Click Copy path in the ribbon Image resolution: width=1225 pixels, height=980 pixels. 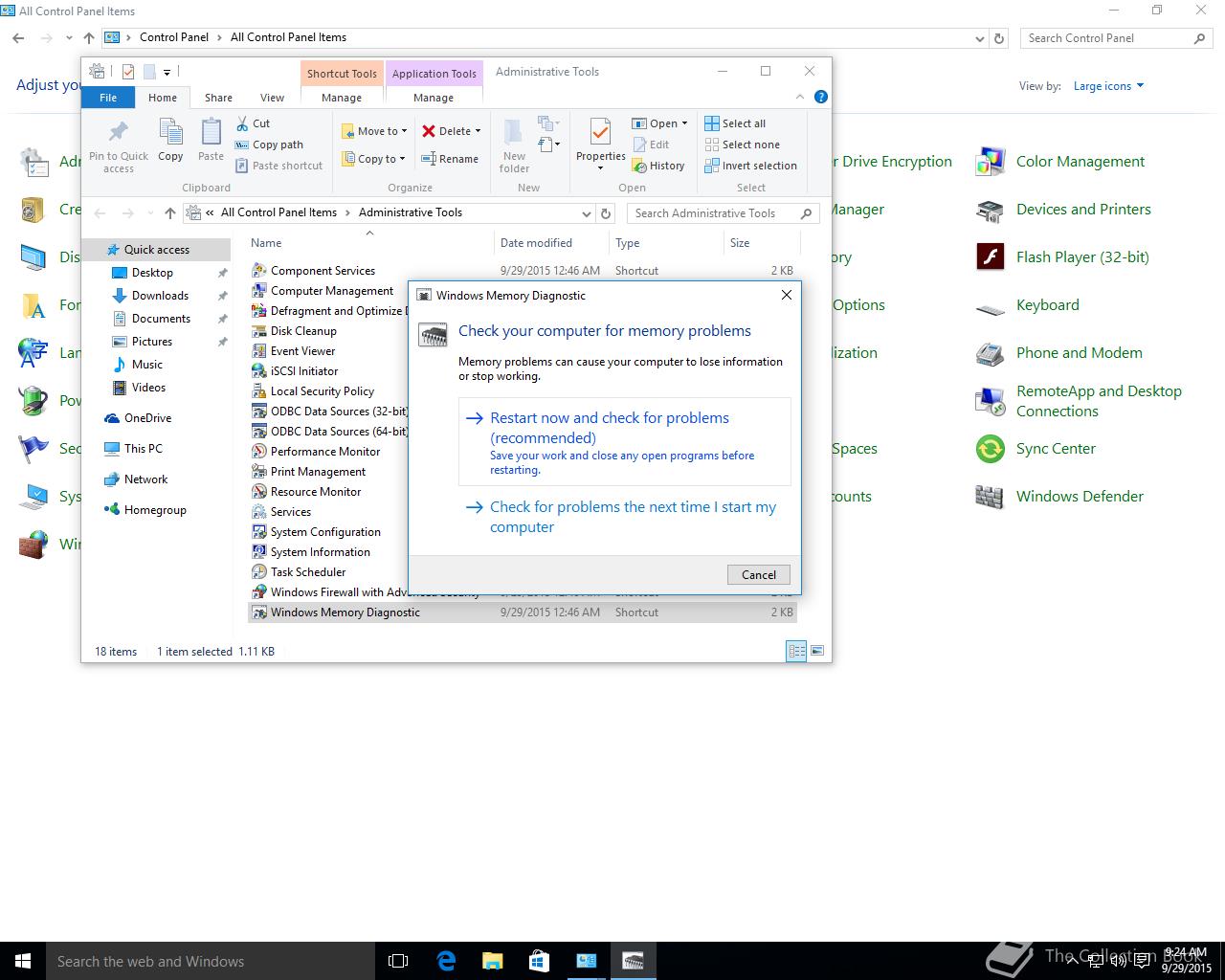point(269,145)
